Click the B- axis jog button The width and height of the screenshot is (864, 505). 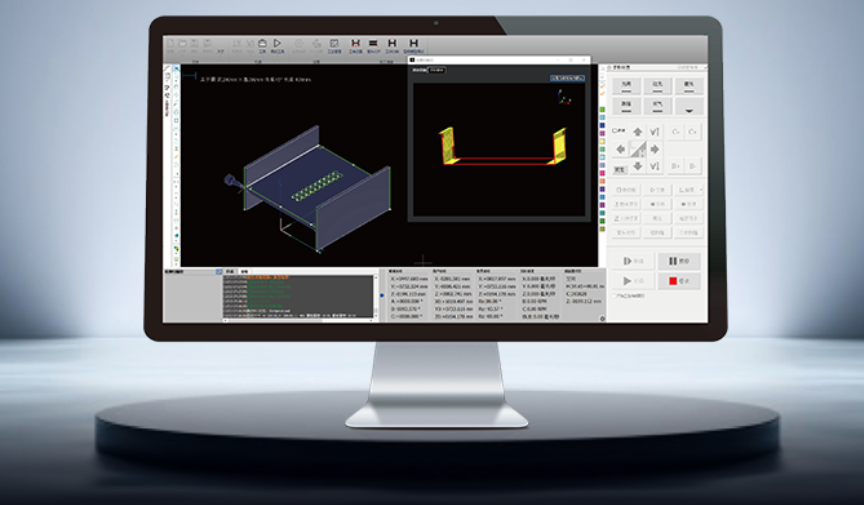click(x=693, y=166)
